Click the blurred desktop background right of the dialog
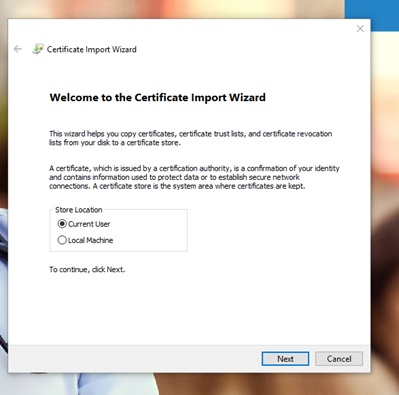This screenshot has width=399, height=395. pos(385,200)
